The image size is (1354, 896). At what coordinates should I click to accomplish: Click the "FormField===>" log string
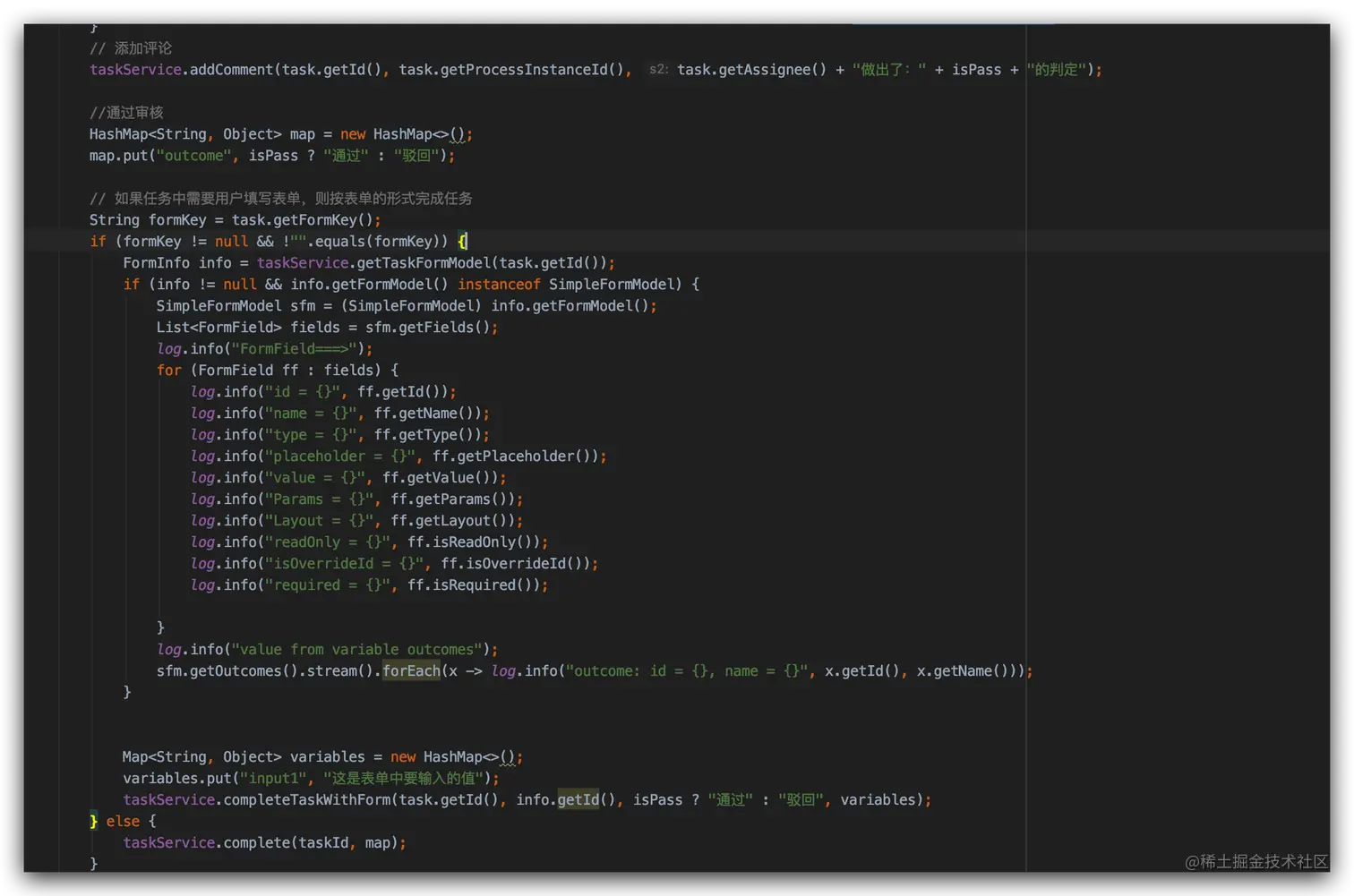(x=294, y=349)
